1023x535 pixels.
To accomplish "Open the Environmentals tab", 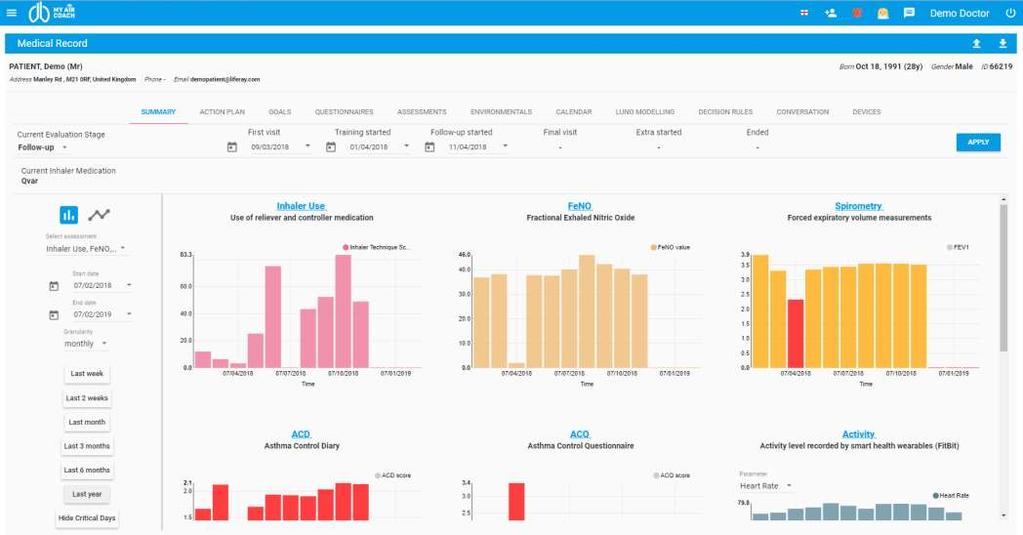I will point(501,112).
